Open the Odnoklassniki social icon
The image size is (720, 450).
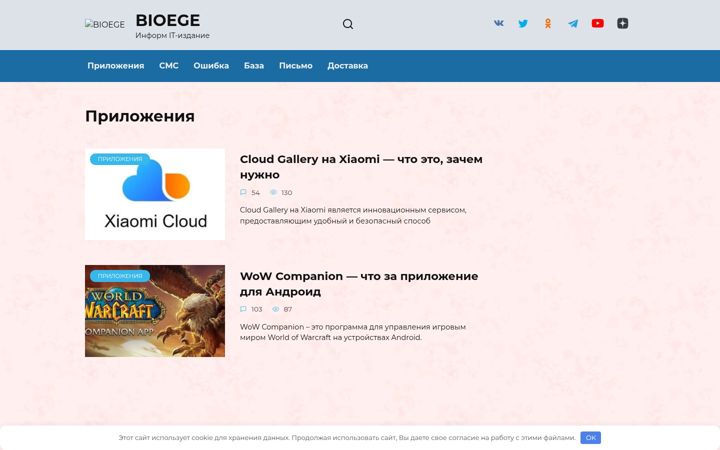(x=548, y=23)
